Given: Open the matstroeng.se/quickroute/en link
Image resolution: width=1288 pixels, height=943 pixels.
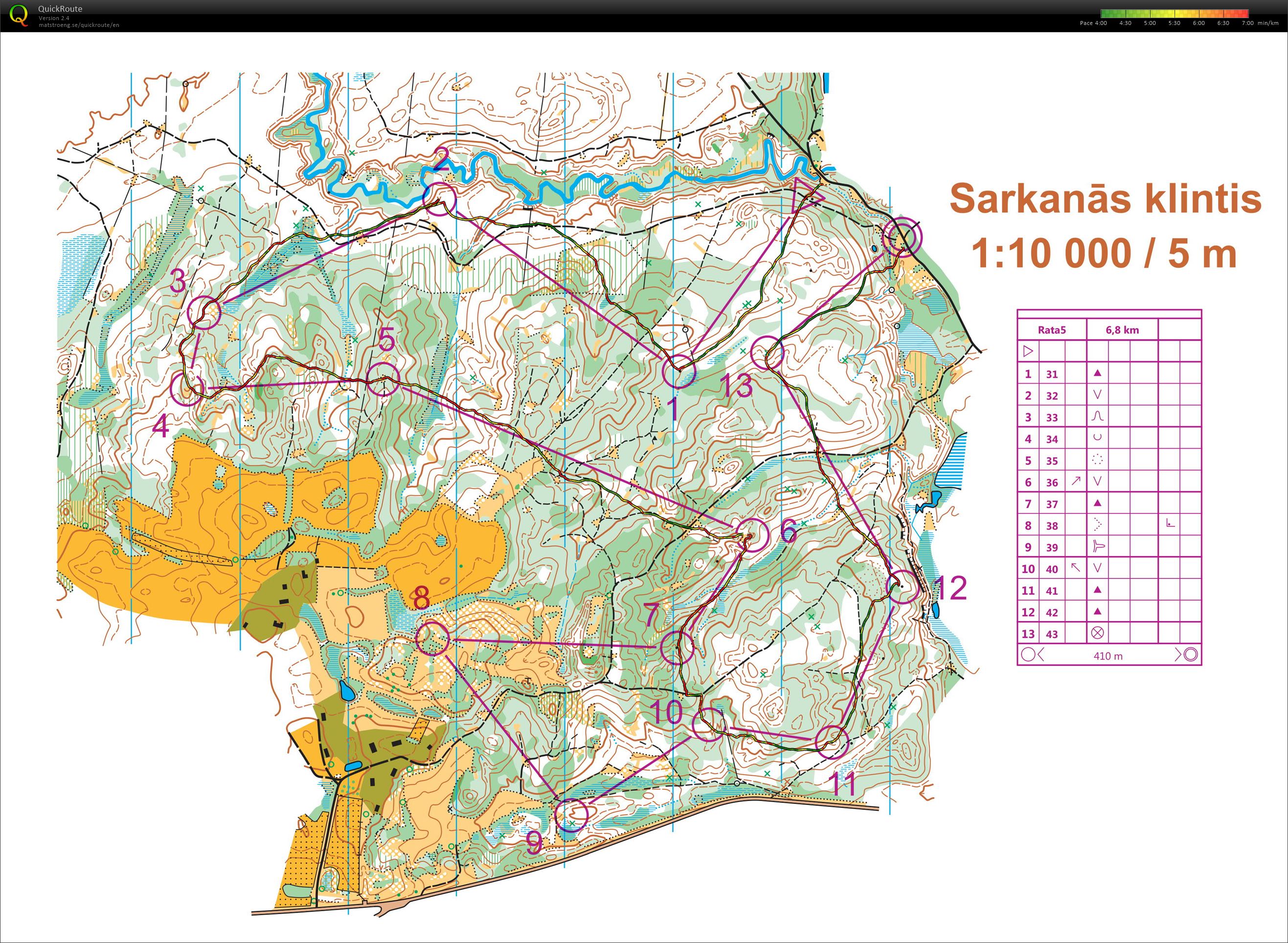Looking at the screenshot, I should point(79,24).
